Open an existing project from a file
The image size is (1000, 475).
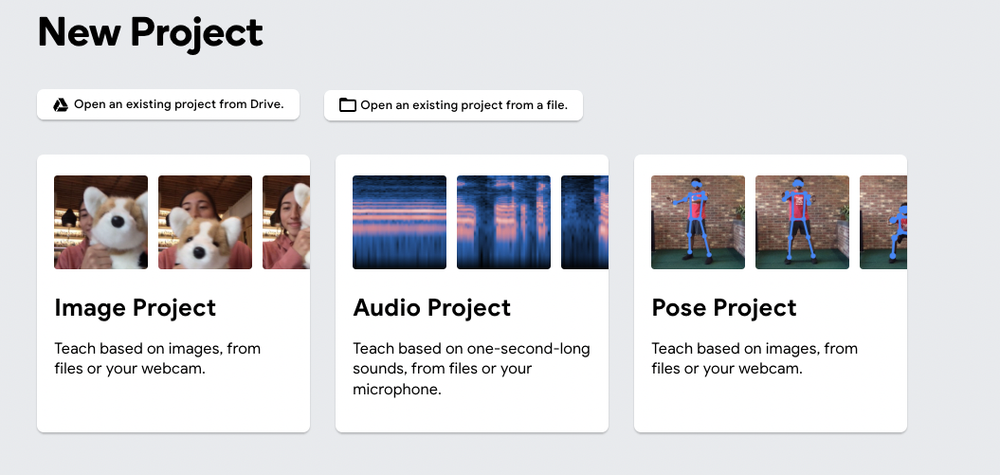tap(453, 105)
